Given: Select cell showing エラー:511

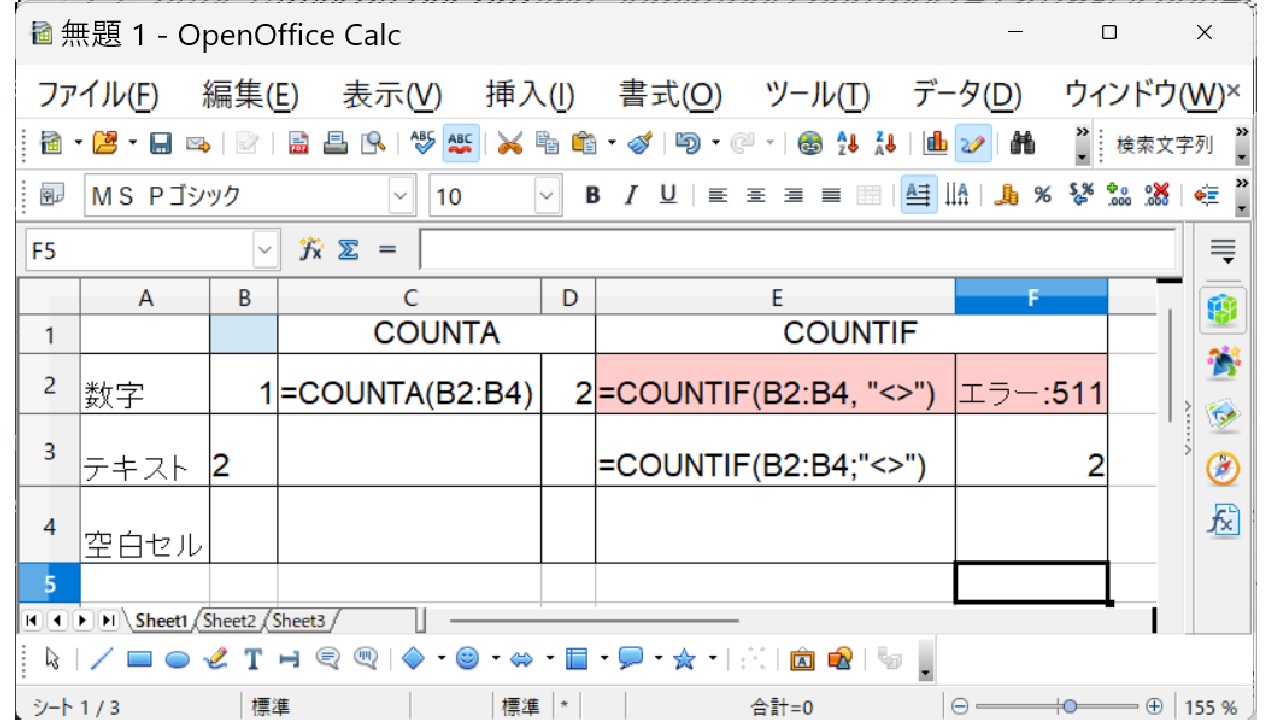Looking at the screenshot, I should (x=1031, y=383).
